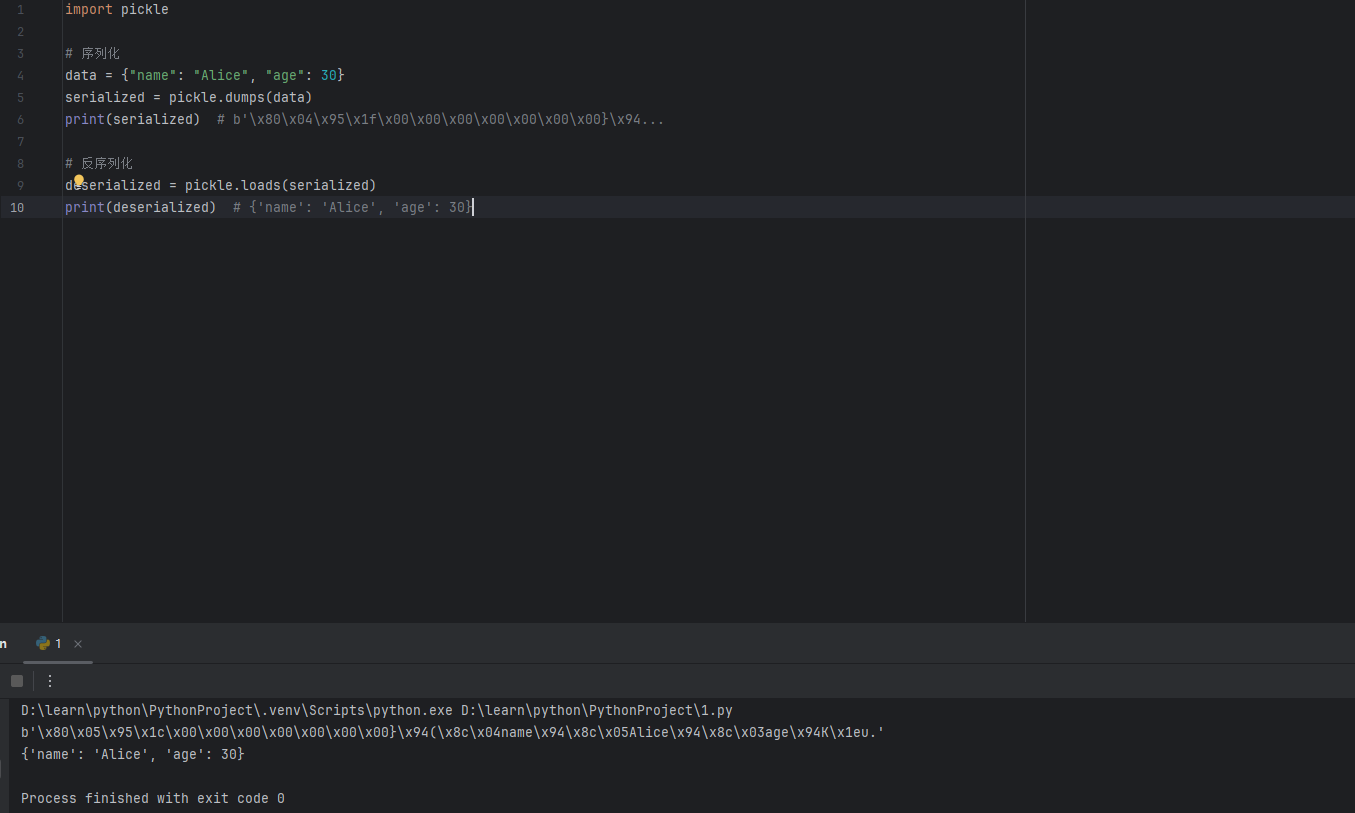Click the 1.py script path in console
1355x813 pixels.
(597, 710)
